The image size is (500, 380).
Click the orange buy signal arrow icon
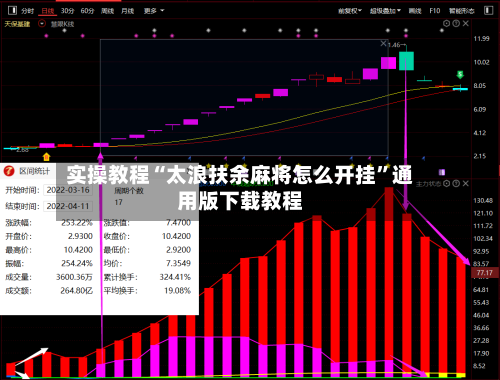pyautogui.click(x=46, y=156)
